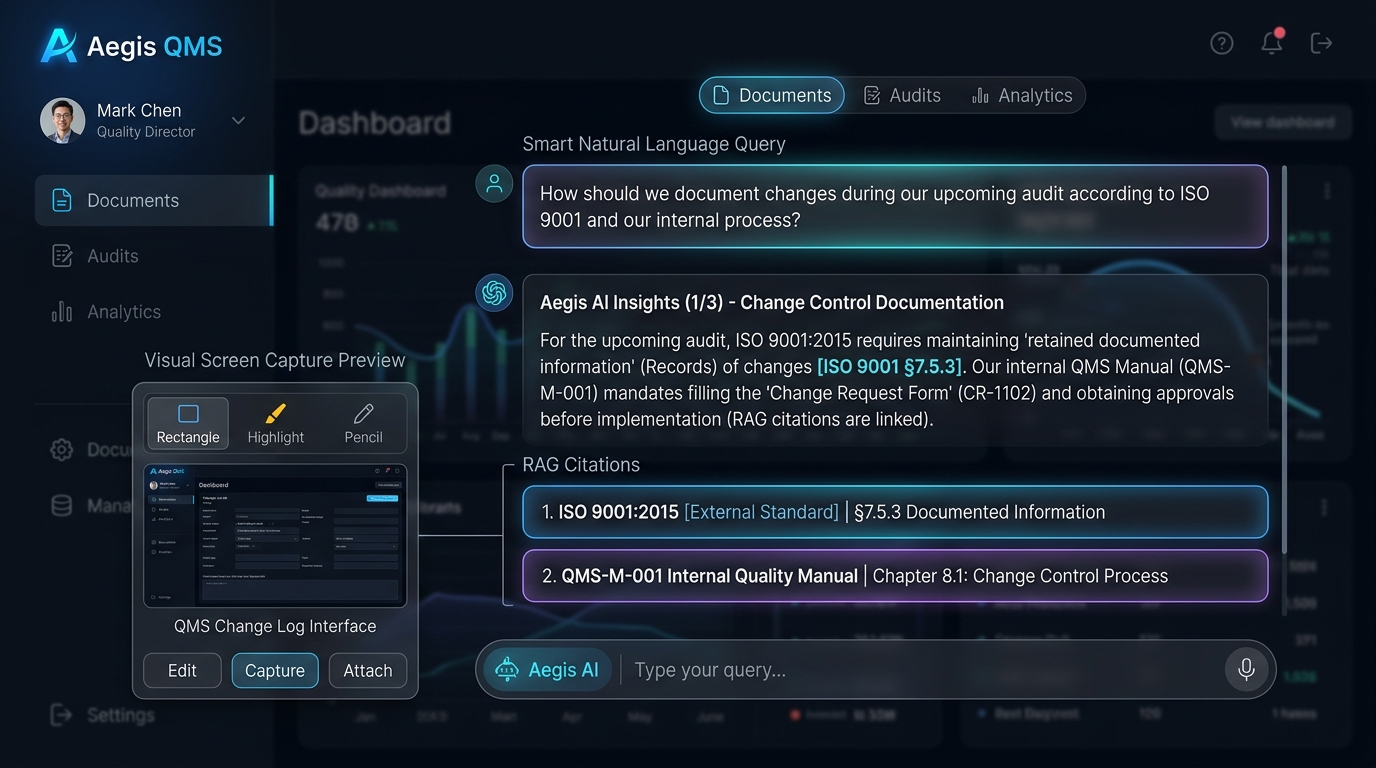This screenshot has height=768, width=1376.
Task: Click the 'QMS Change Log Interface' caption
Action: (275, 626)
